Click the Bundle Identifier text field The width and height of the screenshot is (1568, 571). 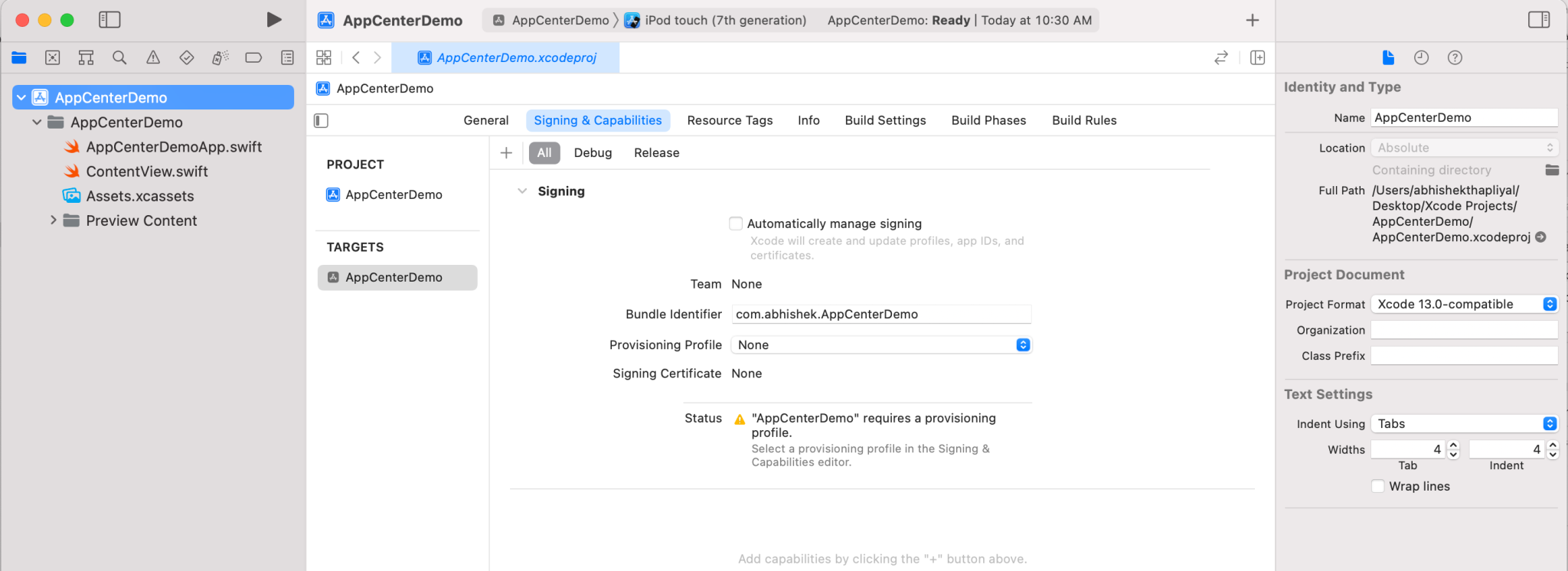click(880, 315)
